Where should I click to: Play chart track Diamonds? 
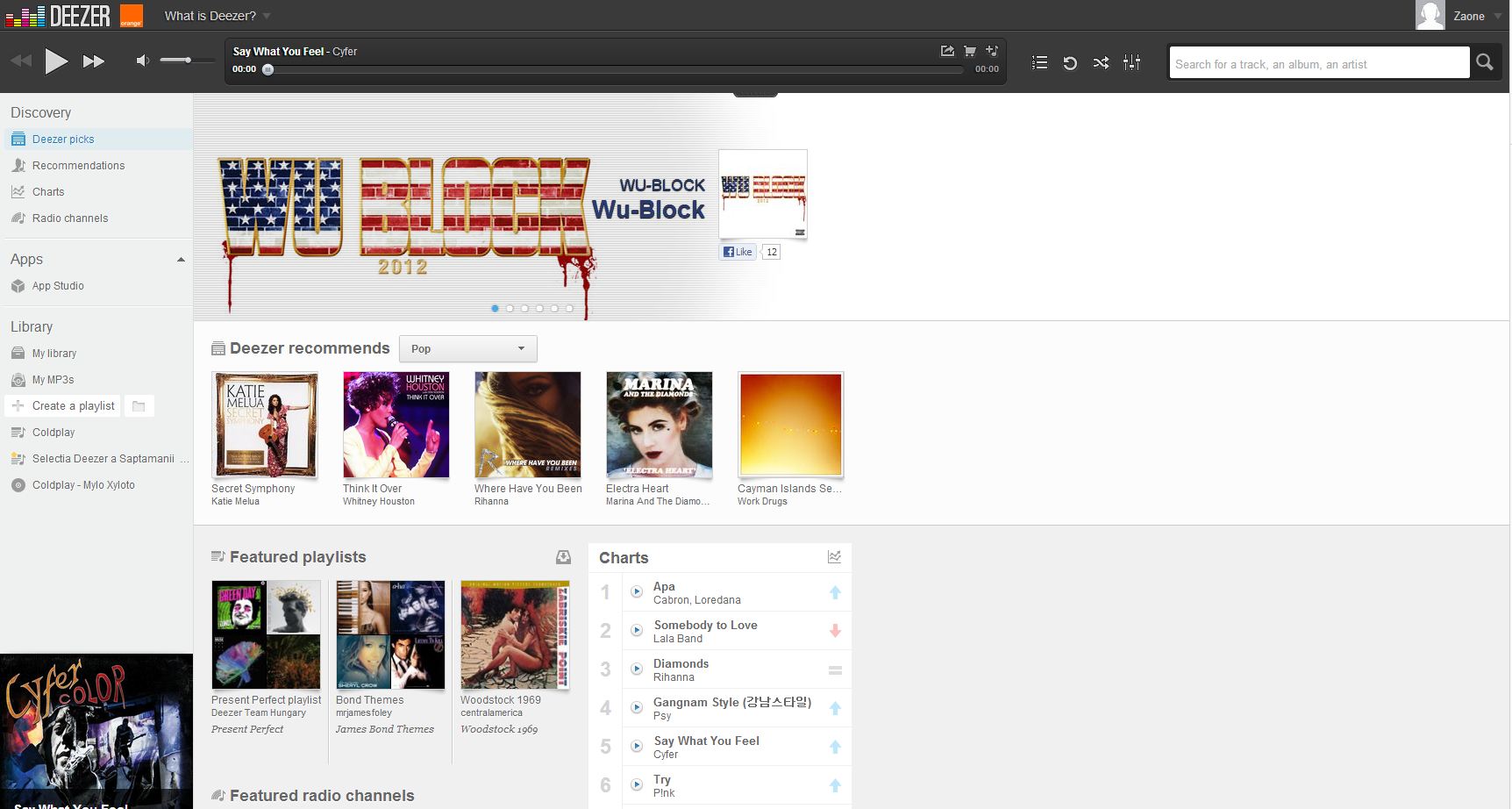[637, 669]
